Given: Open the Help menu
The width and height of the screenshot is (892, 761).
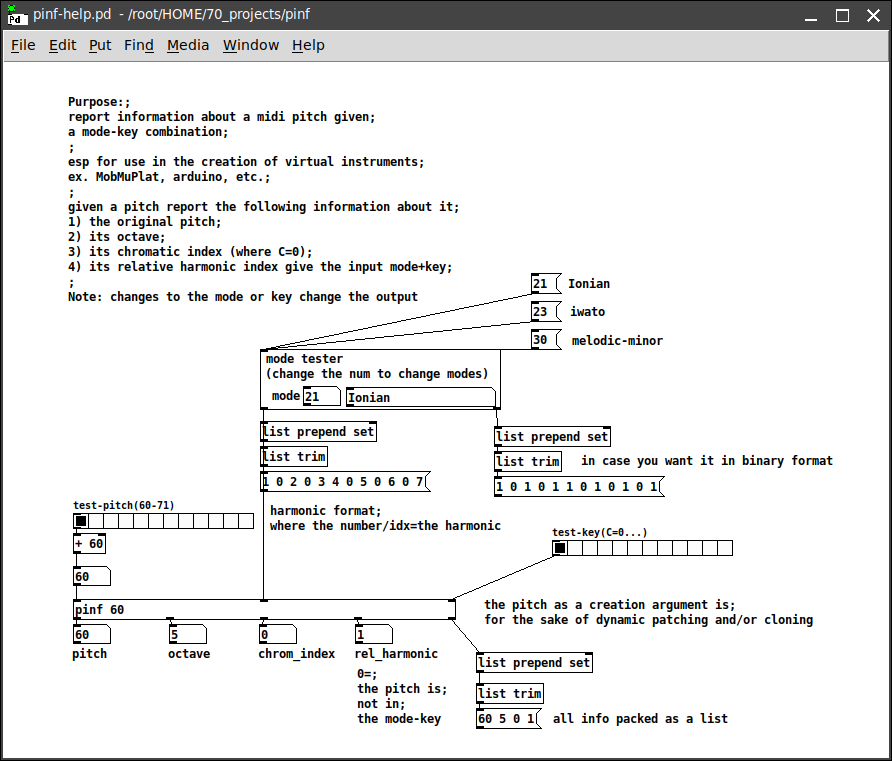Looking at the screenshot, I should pyautogui.click(x=308, y=45).
